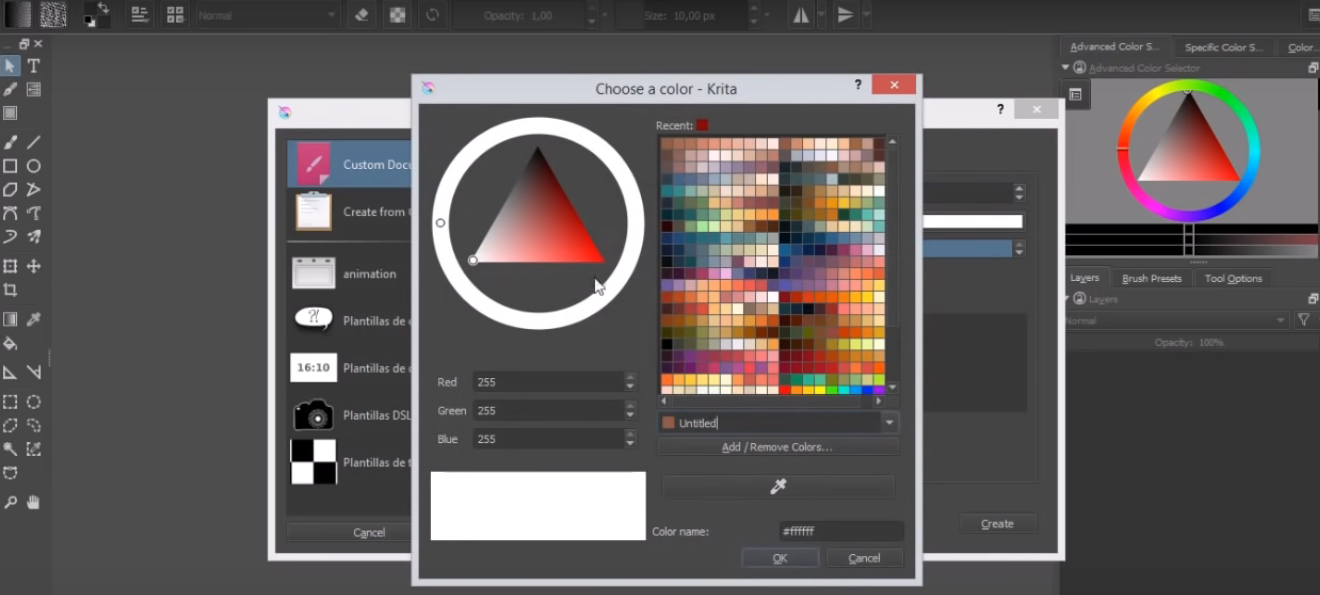This screenshot has width=1320, height=595.
Task: Open the brush presets chooser grid
Action: [x=175, y=14]
